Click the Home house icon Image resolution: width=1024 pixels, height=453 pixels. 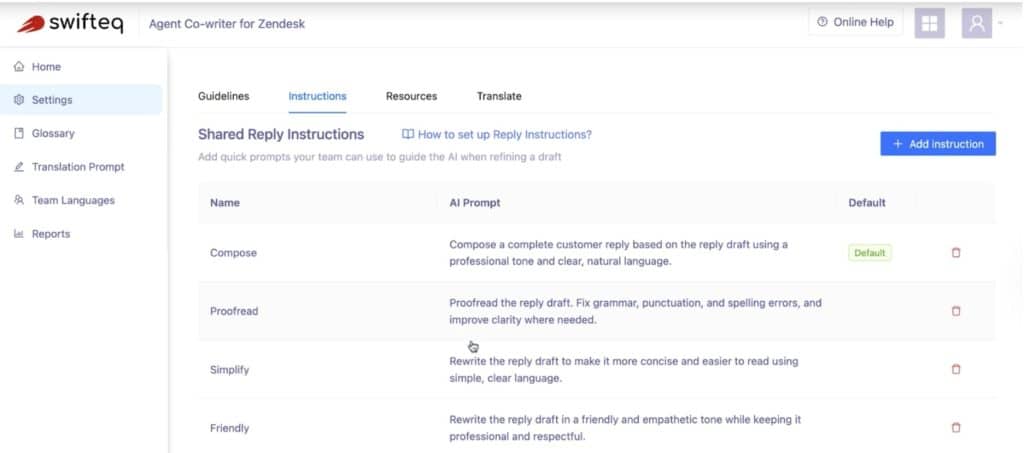click(19, 67)
